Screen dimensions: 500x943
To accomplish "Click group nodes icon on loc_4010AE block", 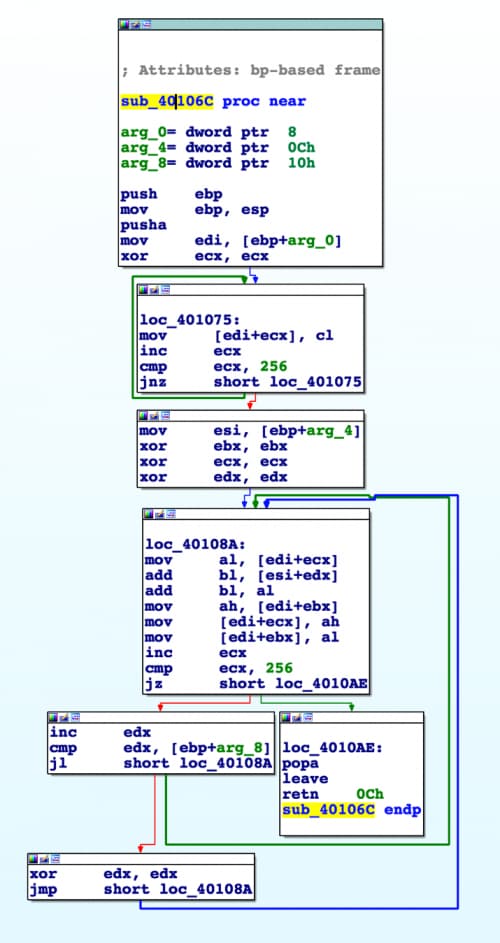I will point(308,717).
